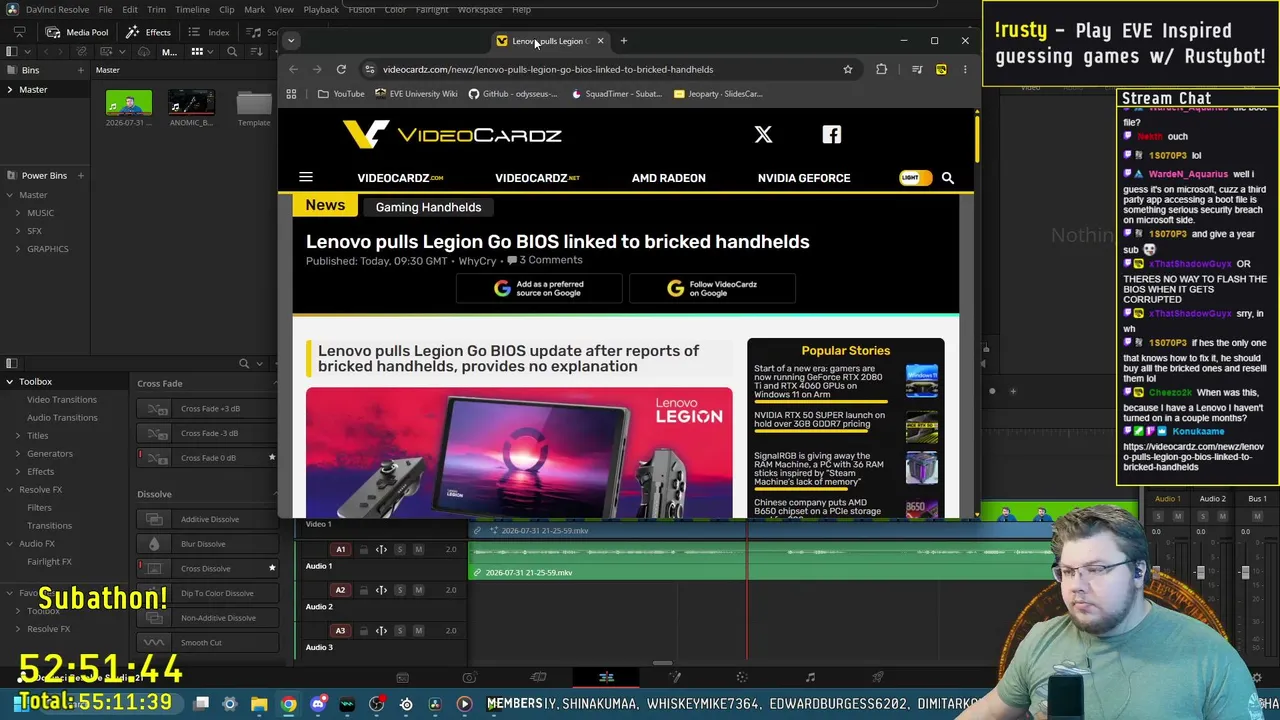Screen dimensions: 1280x720
Task: Open NVIDIA GEFORCE navigation link
Action: (x=804, y=178)
